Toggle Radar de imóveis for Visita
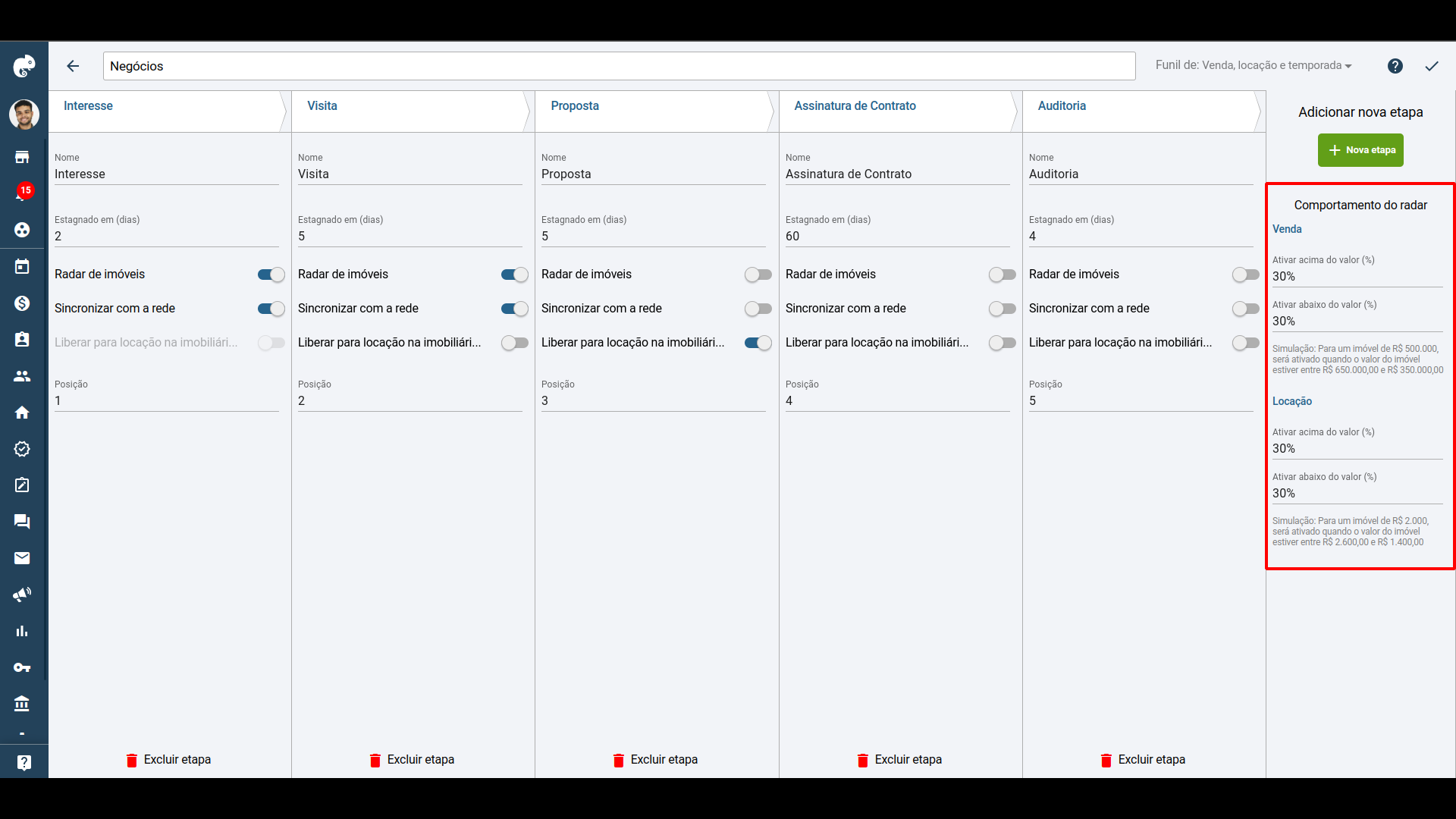 (x=514, y=275)
